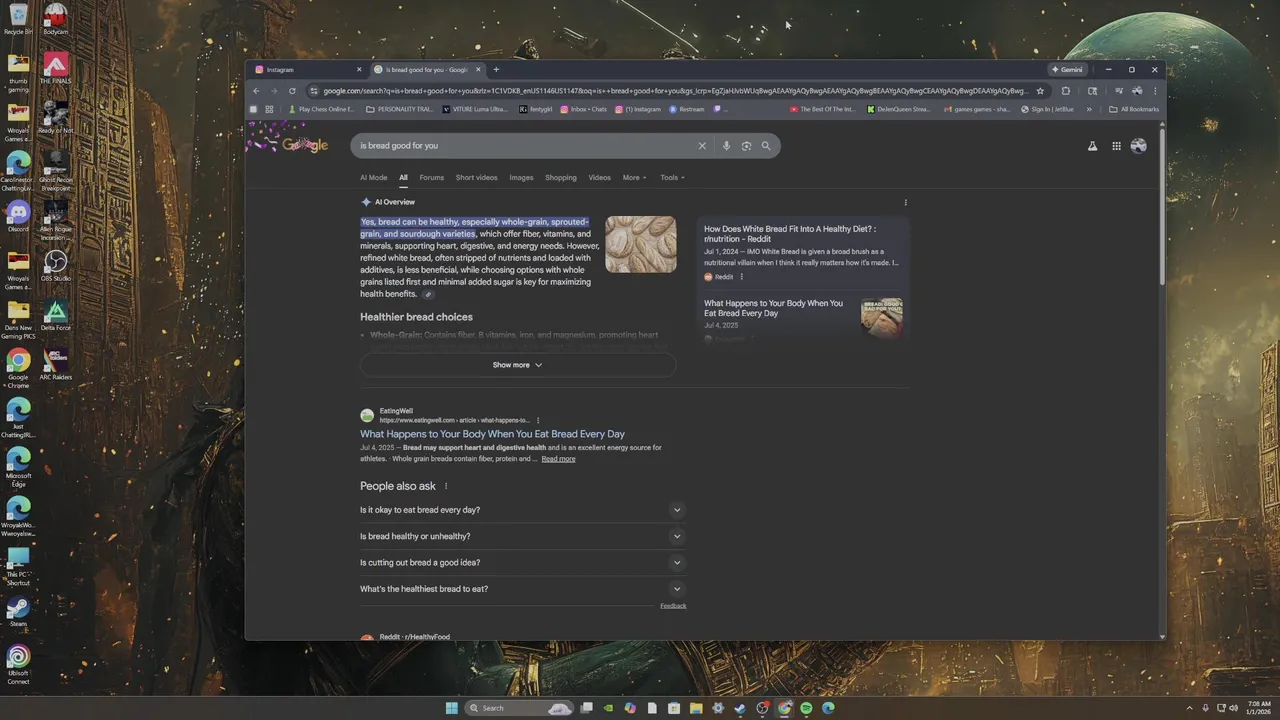Click the link icon after AI Overview paragraph
The width and height of the screenshot is (1280, 720).
[428, 294]
